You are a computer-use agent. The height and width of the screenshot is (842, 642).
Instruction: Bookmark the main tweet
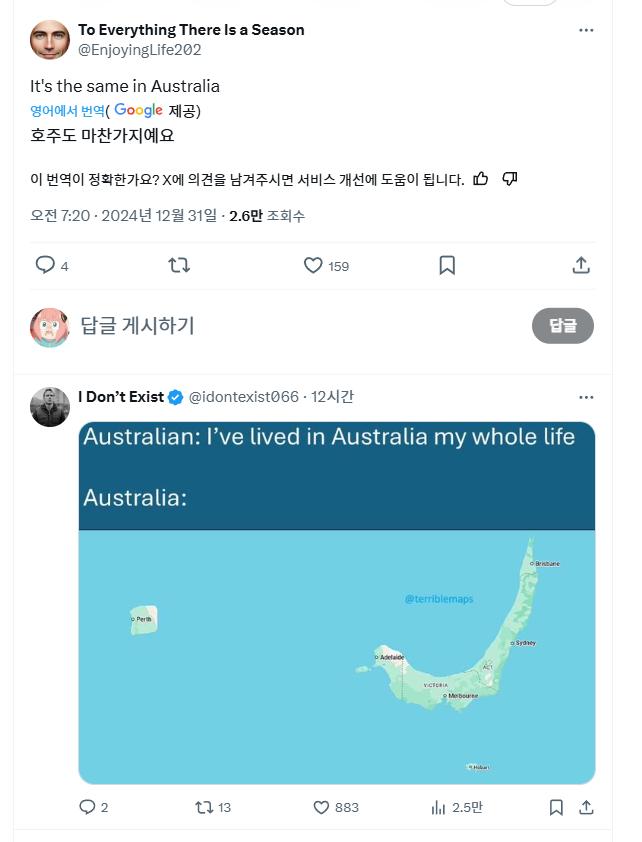click(447, 265)
